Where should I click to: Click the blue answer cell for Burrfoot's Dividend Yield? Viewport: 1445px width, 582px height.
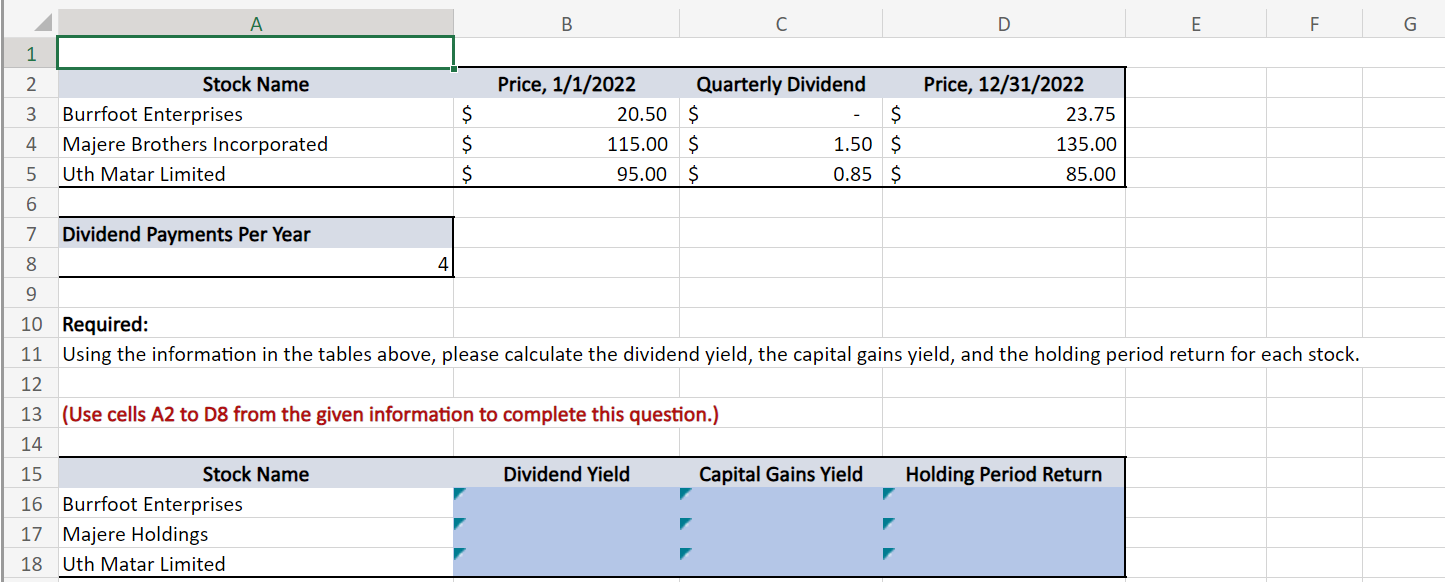point(566,503)
